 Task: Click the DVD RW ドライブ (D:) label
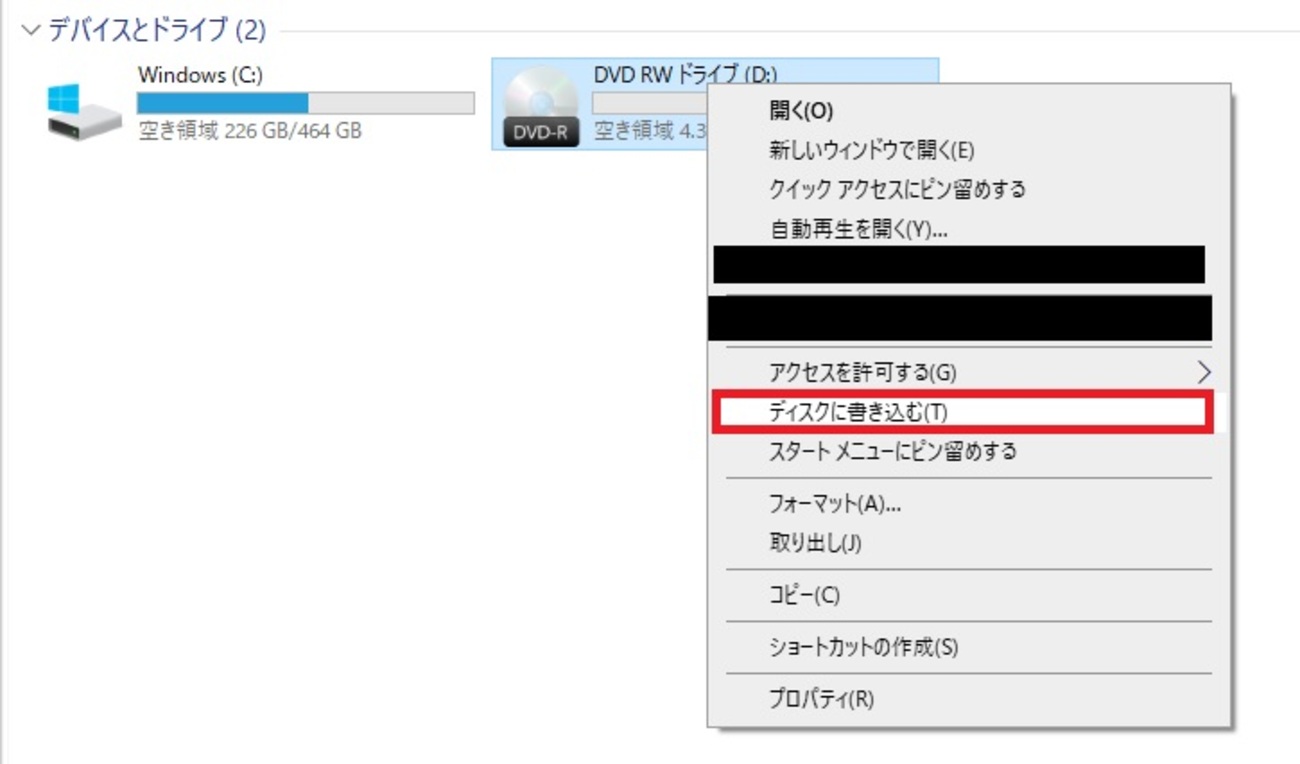(685, 75)
